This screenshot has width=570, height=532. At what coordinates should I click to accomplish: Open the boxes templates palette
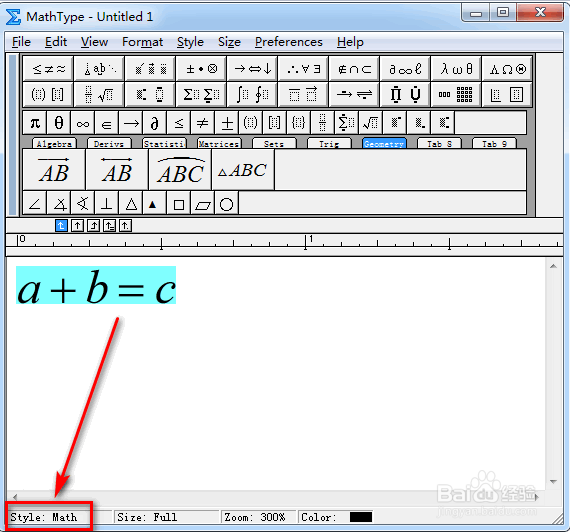(x=507, y=95)
